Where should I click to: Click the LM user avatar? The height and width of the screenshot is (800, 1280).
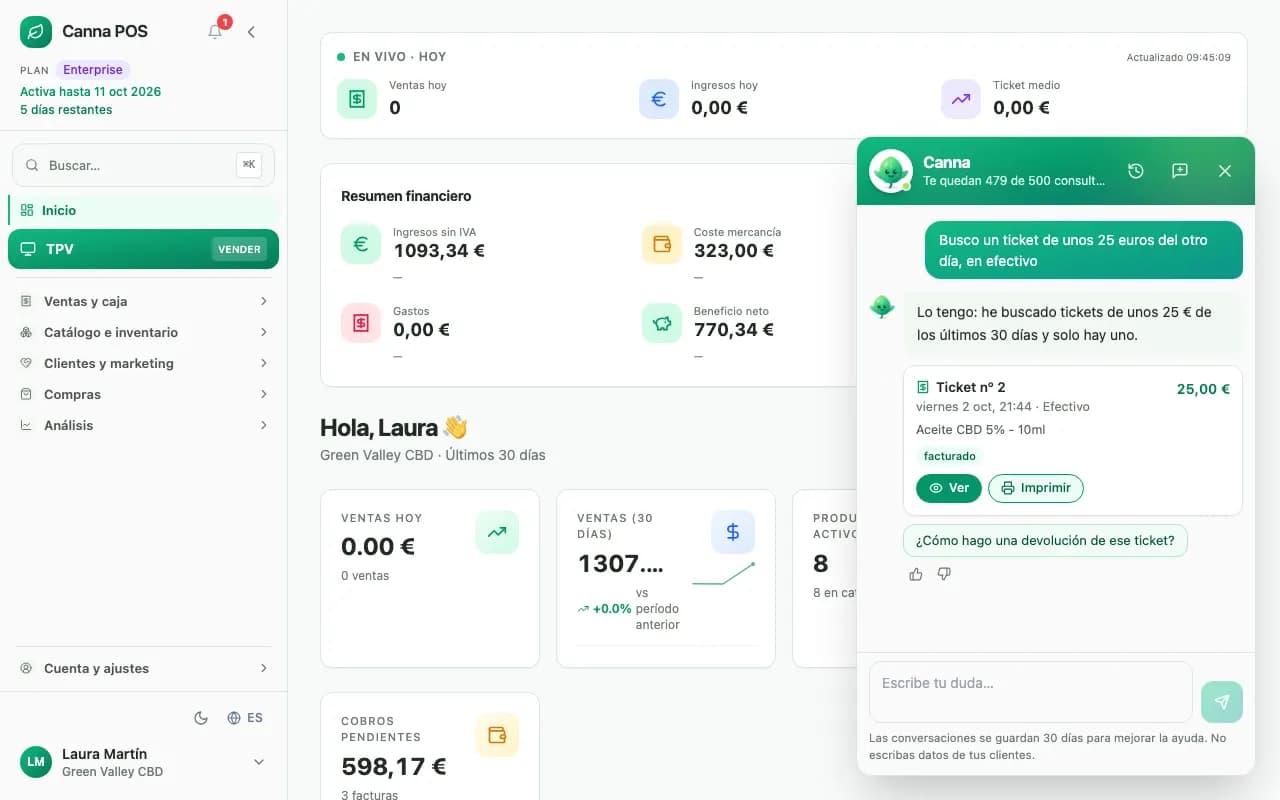(36, 762)
